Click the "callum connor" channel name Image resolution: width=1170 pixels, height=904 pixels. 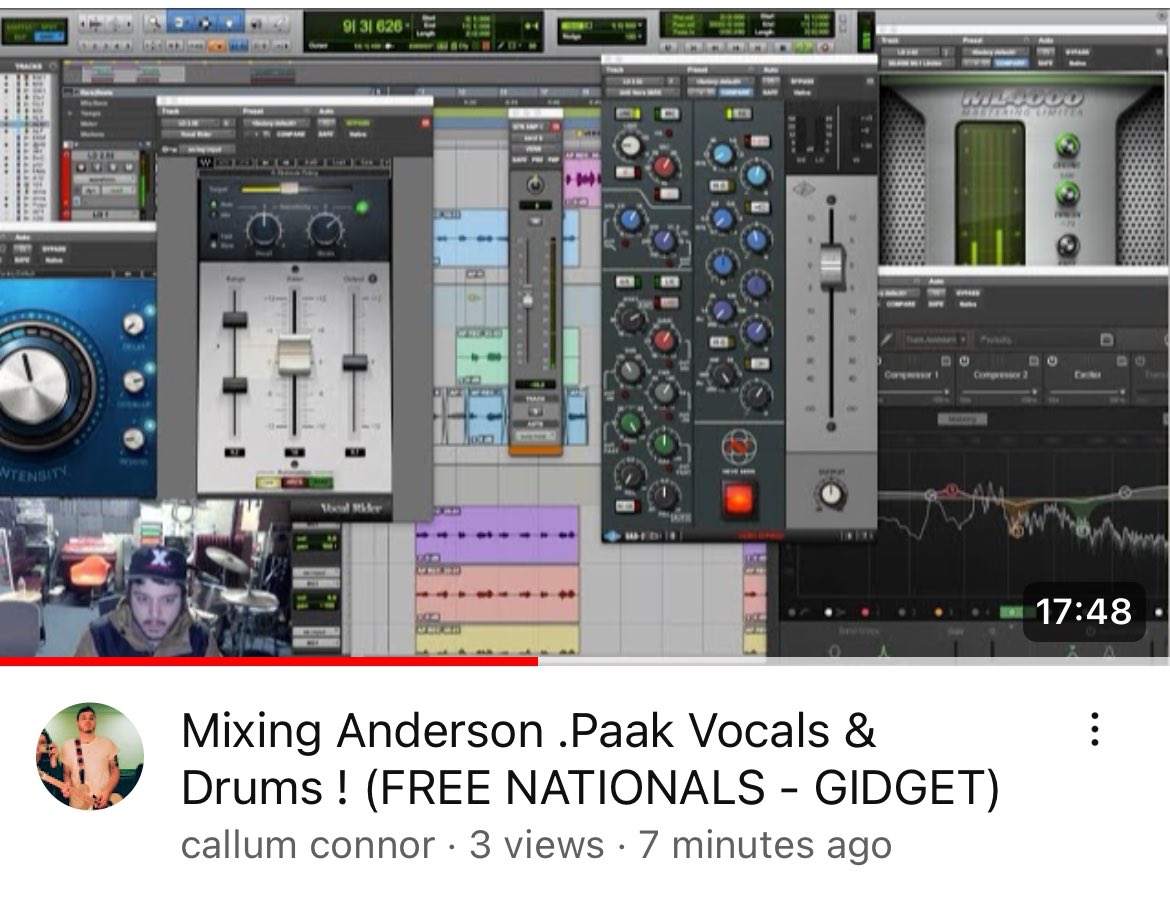point(307,845)
